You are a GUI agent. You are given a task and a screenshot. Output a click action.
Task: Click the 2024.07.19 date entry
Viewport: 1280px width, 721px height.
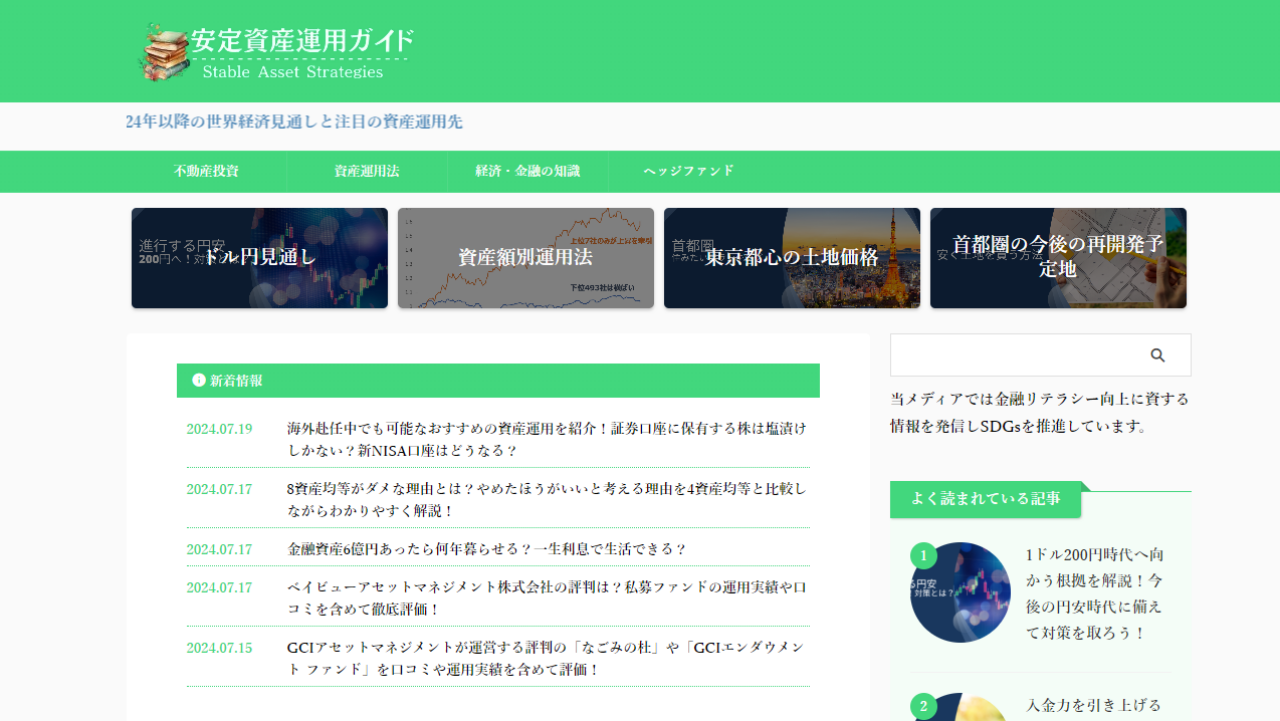(219, 429)
